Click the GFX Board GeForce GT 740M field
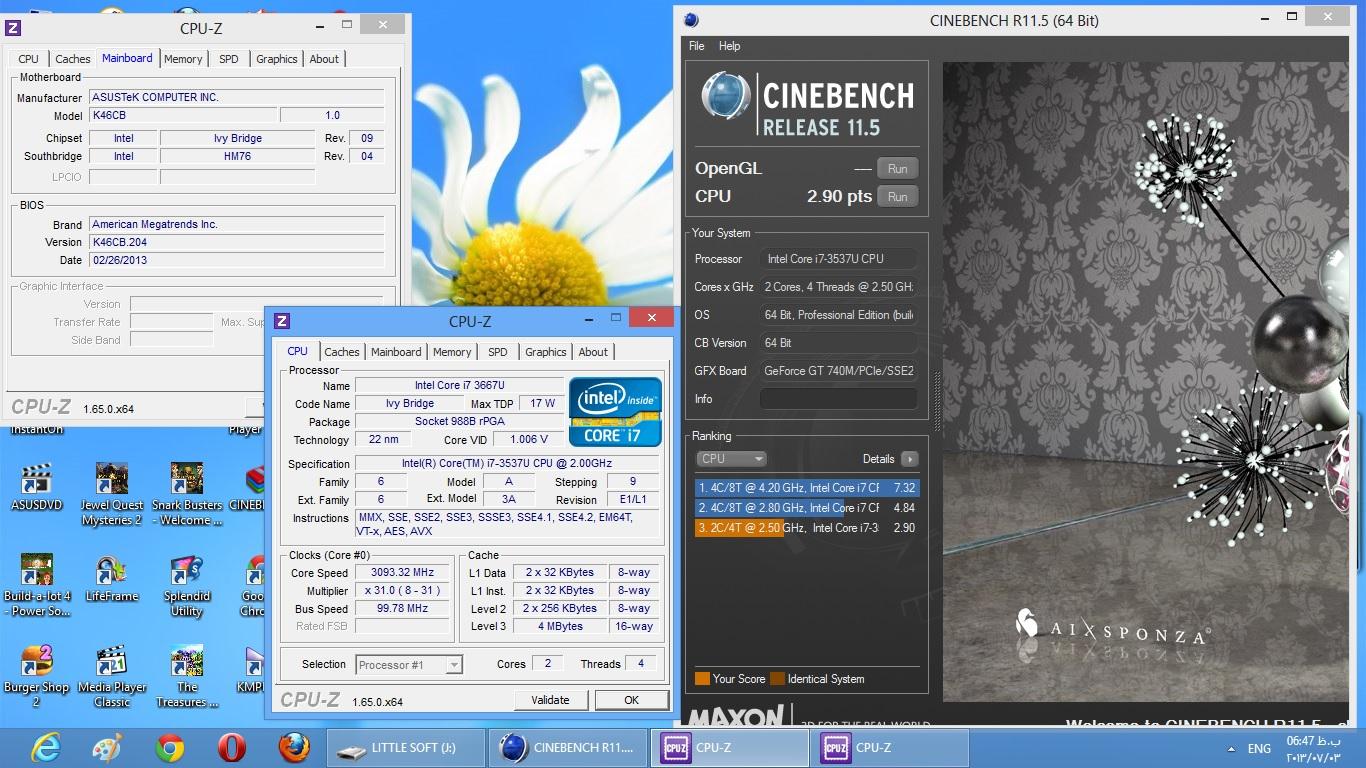 click(x=838, y=371)
